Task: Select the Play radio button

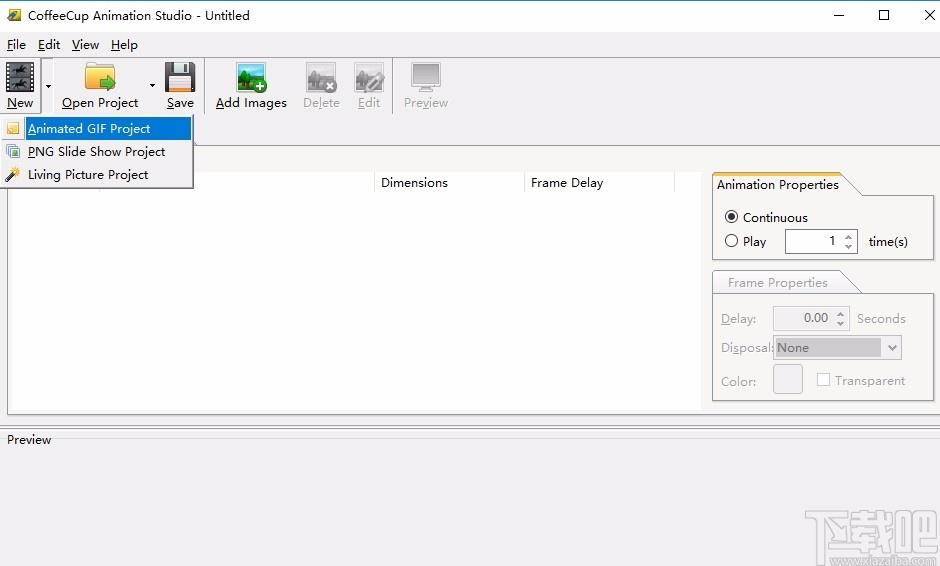Action: tap(731, 241)
